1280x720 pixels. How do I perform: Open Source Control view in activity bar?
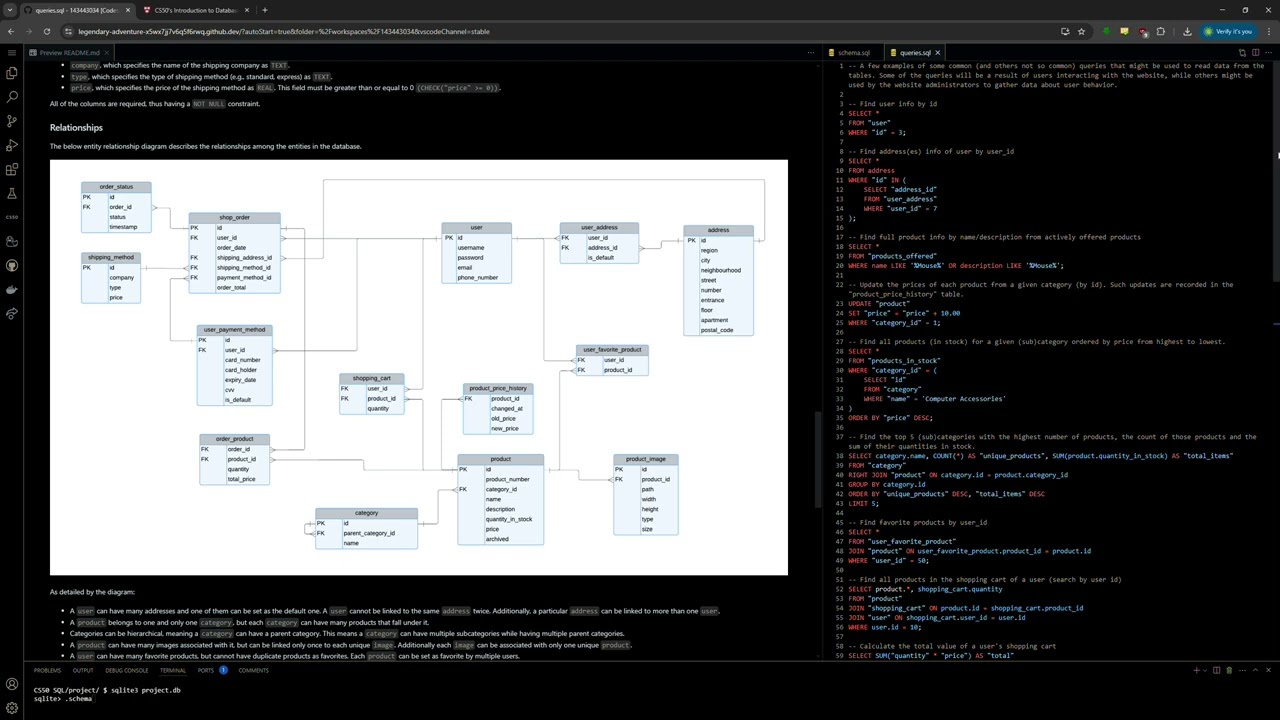click(x=11, y=121)
